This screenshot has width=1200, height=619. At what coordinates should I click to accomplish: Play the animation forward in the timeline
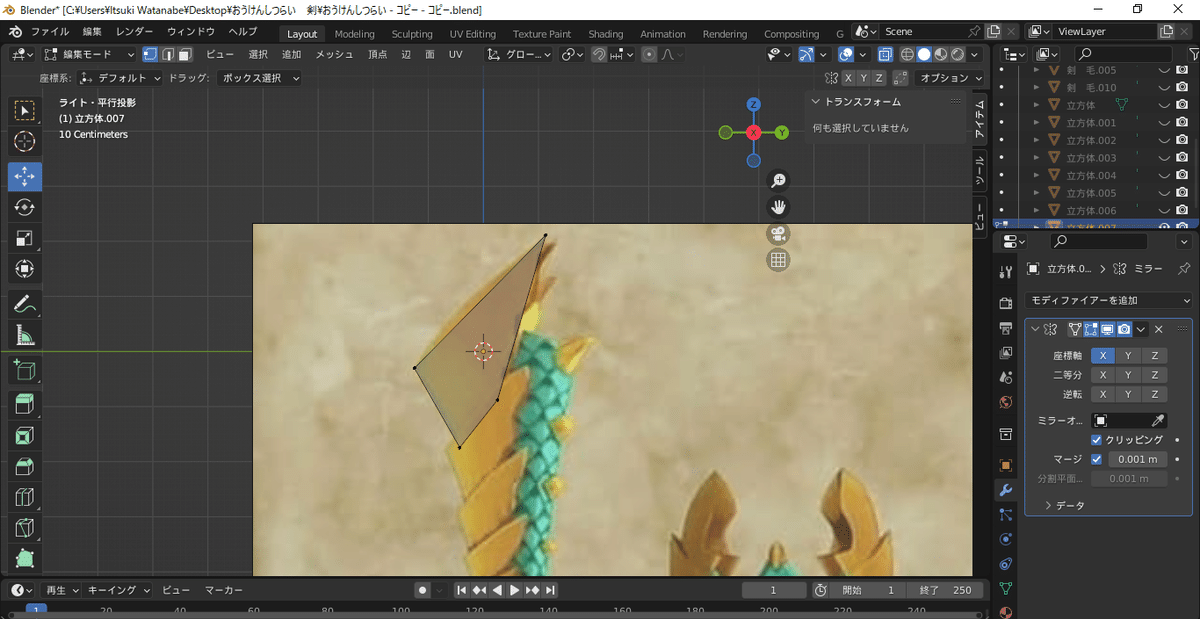(x=515, y=590)
